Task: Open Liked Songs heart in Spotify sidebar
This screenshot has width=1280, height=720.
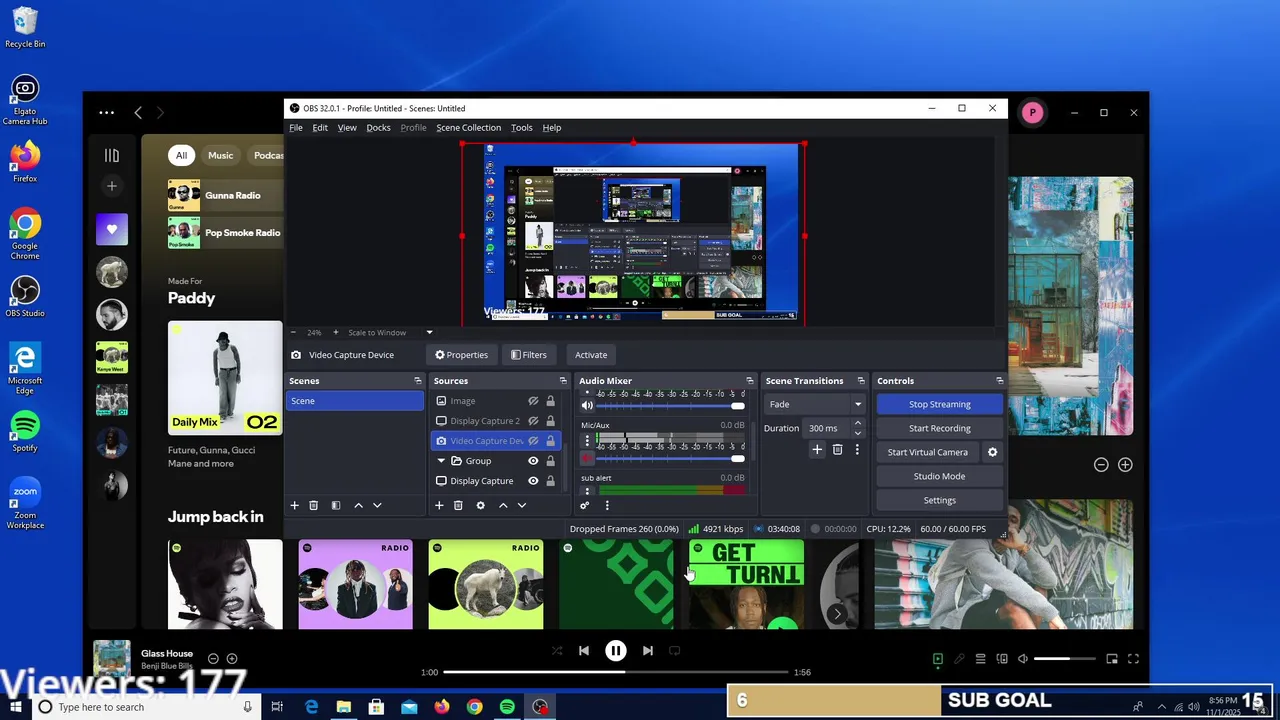Action: (112, 229)
